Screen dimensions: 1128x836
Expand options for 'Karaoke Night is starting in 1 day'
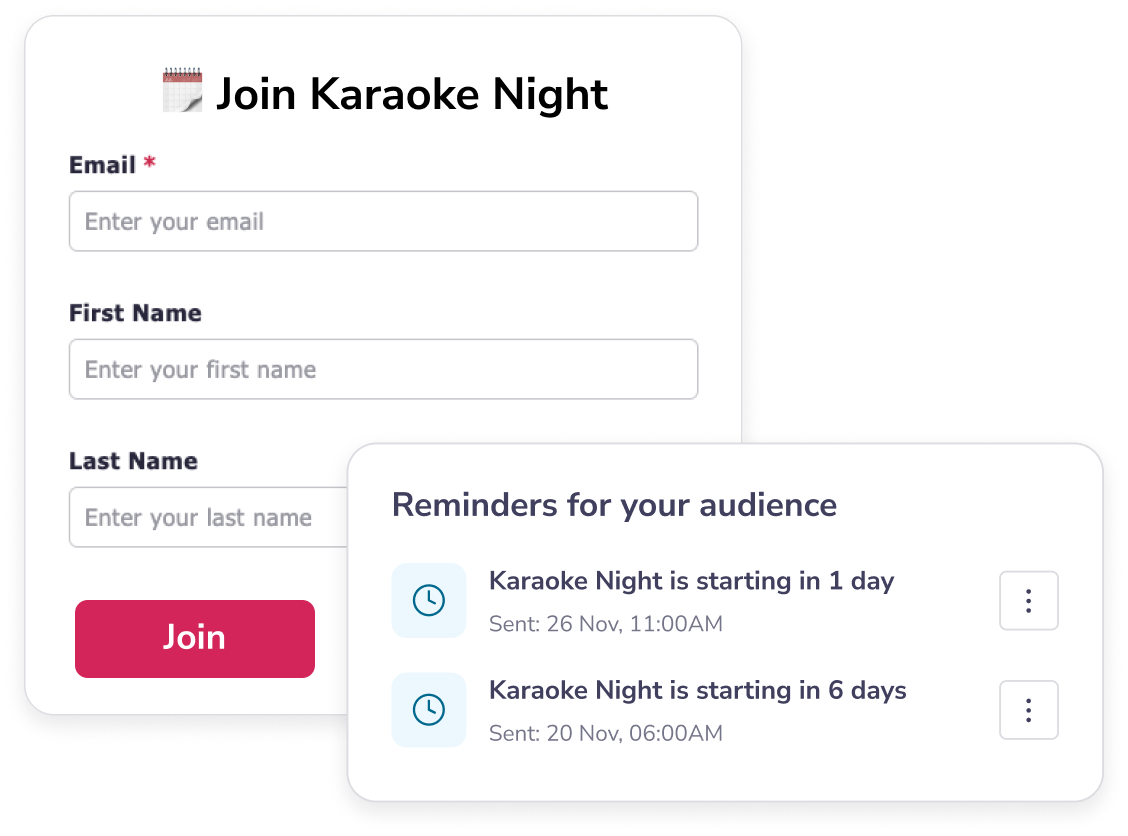1029,600
